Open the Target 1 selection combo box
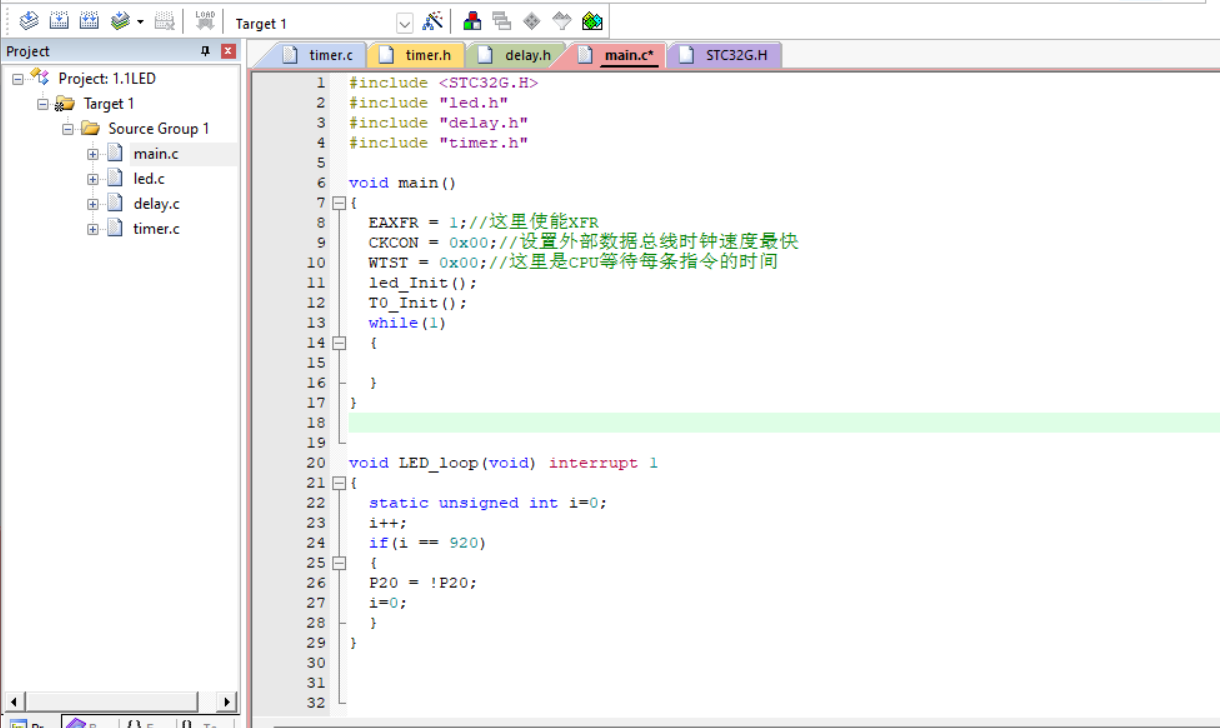This screenshot has height=728, width=1220. (x=321, y=23)
